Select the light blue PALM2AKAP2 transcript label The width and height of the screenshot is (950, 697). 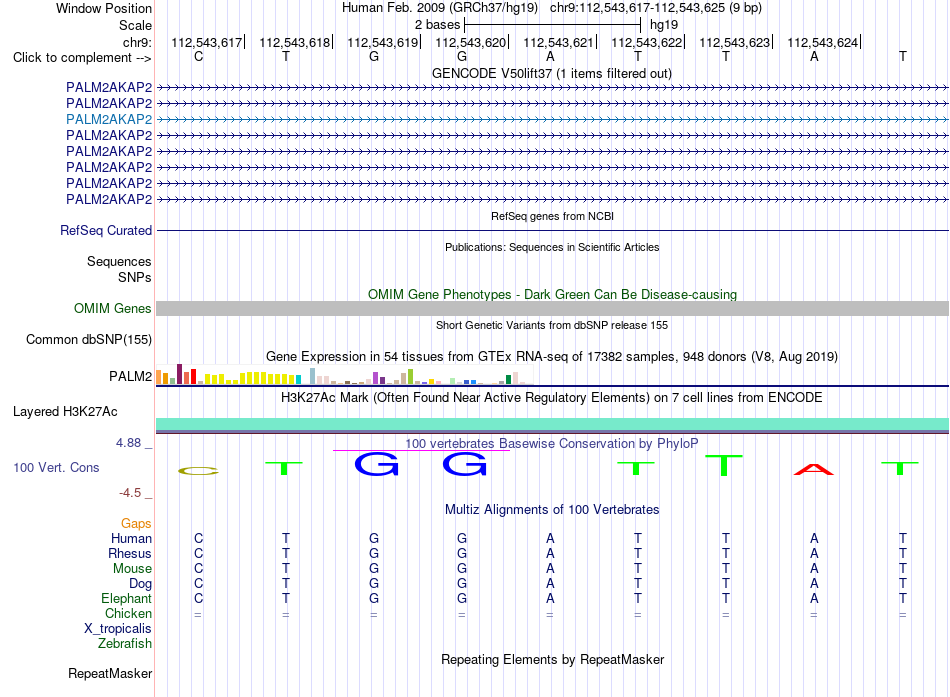pos(109,119)
